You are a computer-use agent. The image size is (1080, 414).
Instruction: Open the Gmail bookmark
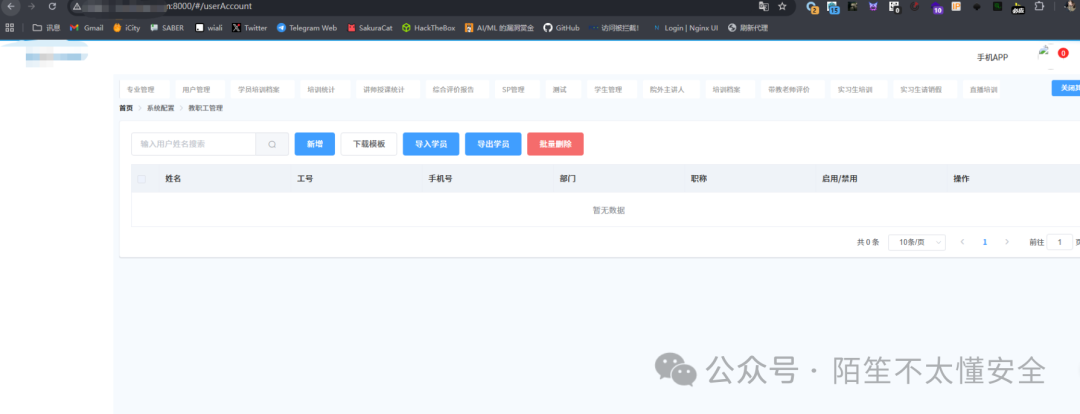pyautogui.click(x=87, y=28)
